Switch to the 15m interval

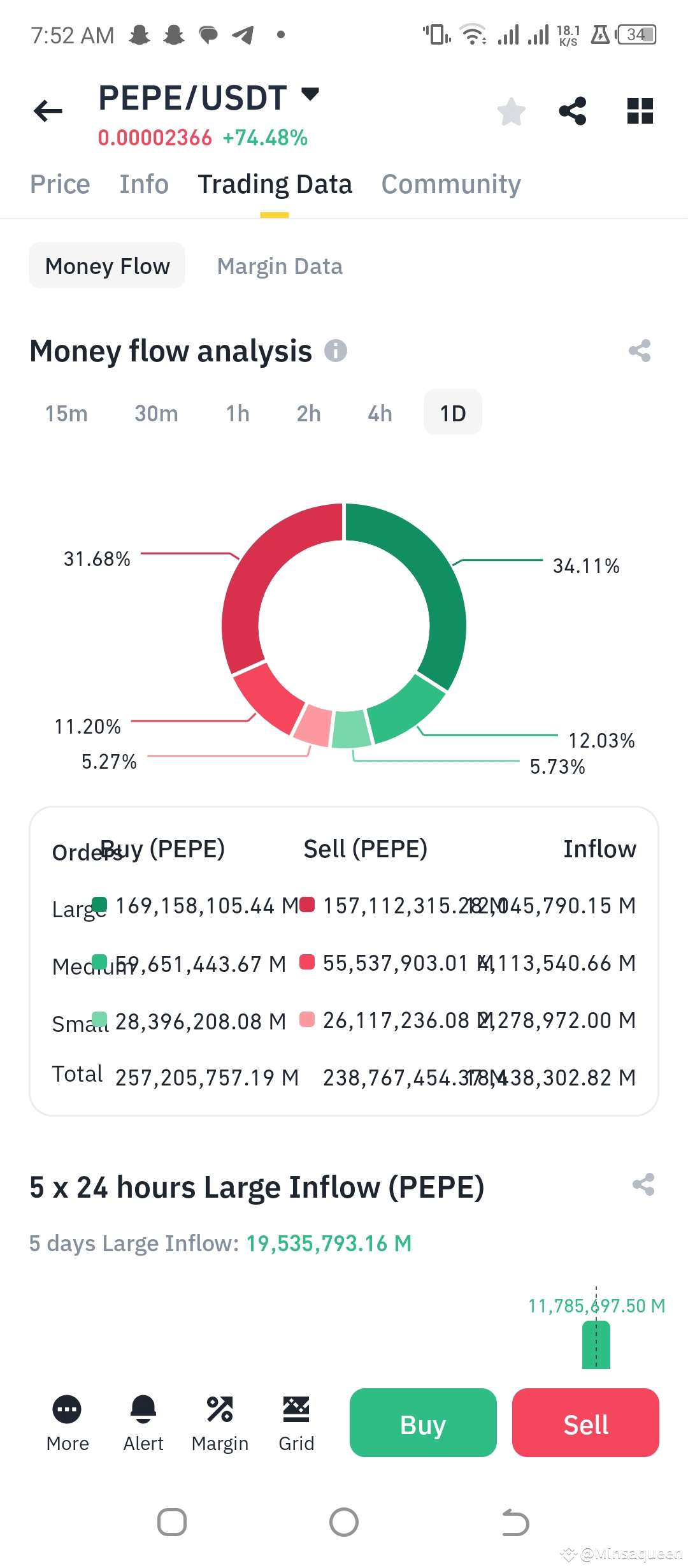point(66,412)
